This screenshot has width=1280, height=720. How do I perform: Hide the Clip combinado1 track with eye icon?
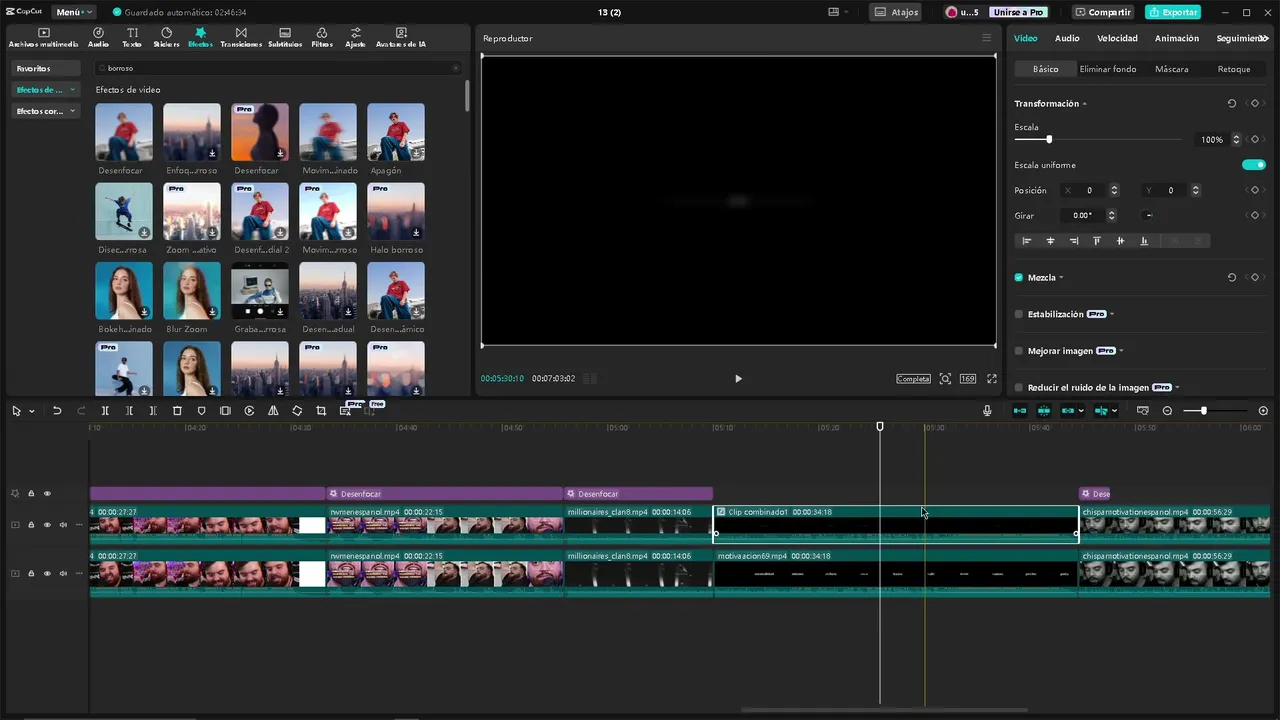[x=47, y=524]
